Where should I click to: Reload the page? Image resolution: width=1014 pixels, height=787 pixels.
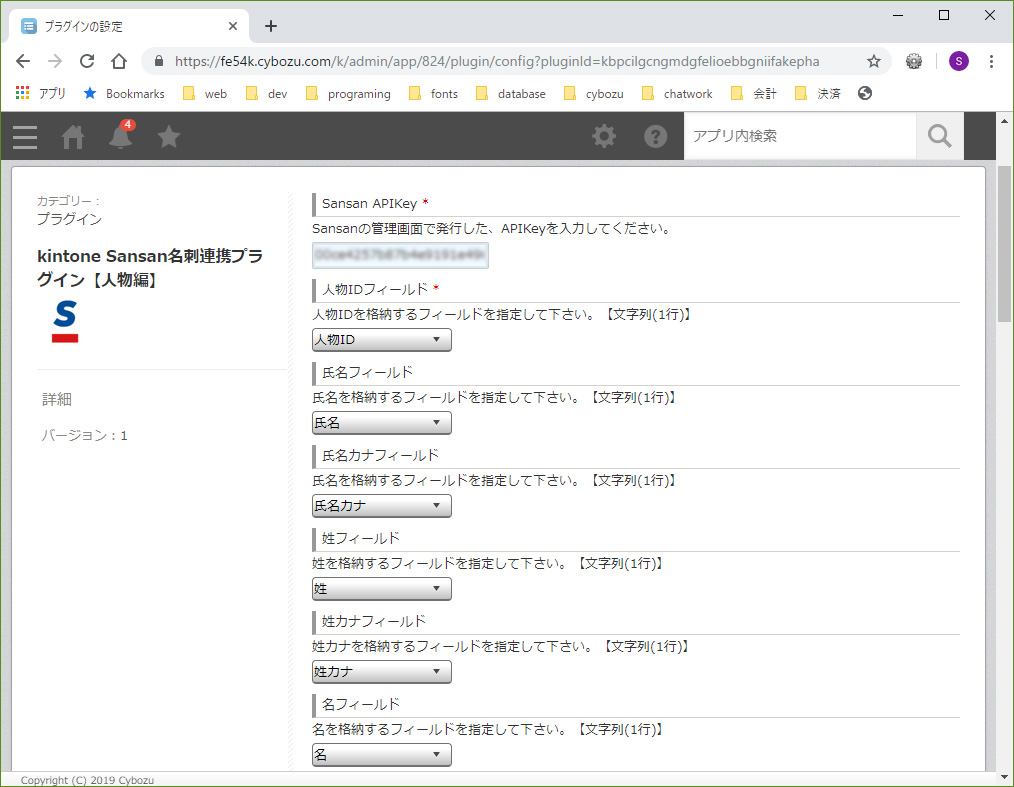pyautogui.click(x=87, y=61)
